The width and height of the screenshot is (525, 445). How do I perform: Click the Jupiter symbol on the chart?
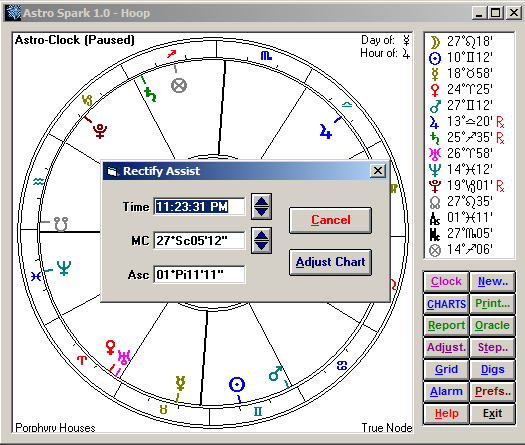325,131
